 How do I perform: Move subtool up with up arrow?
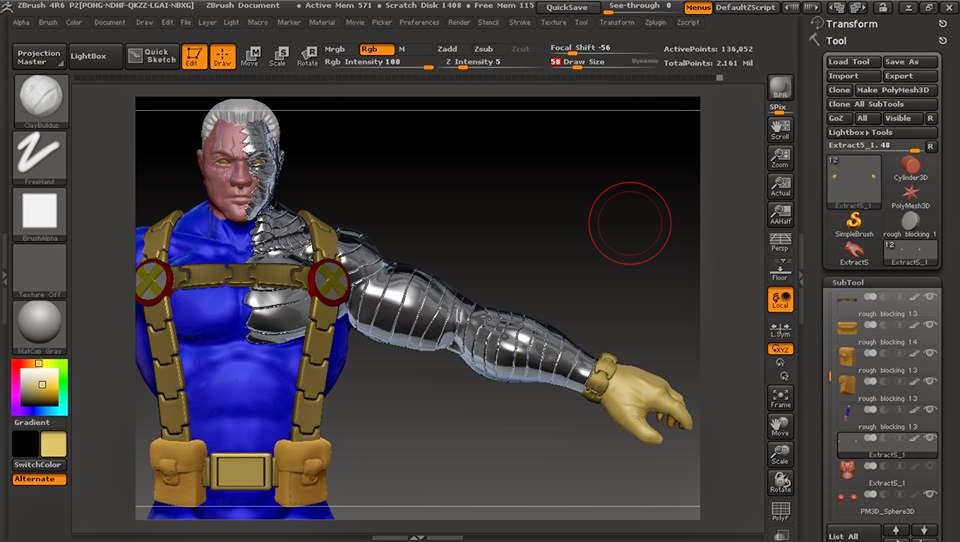[x=896, y=532]
